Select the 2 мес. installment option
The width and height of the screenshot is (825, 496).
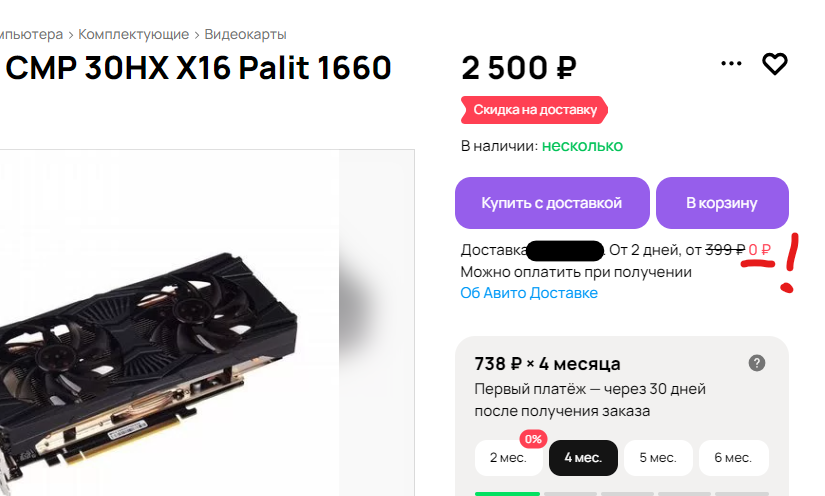[508, 458]
